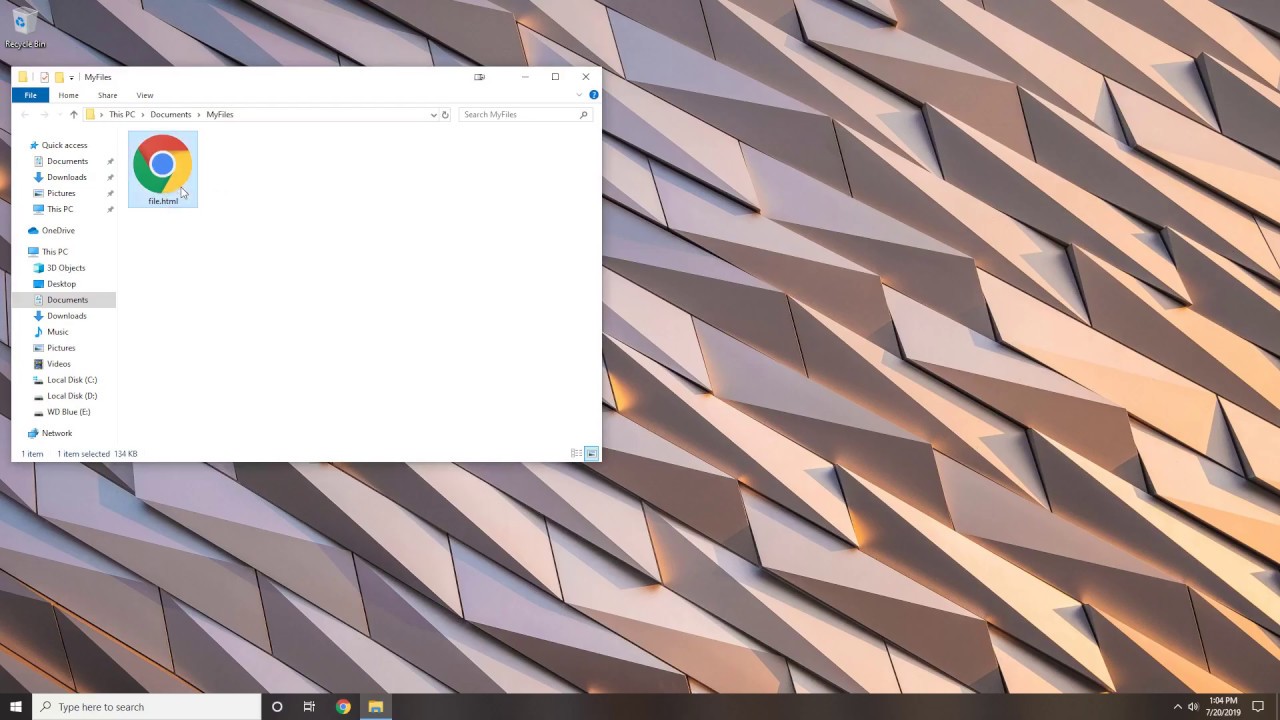The width and height of the screenshot is (1280, 720).
Task: Open Downloads under This PC
Action: [x=67, y=316]
